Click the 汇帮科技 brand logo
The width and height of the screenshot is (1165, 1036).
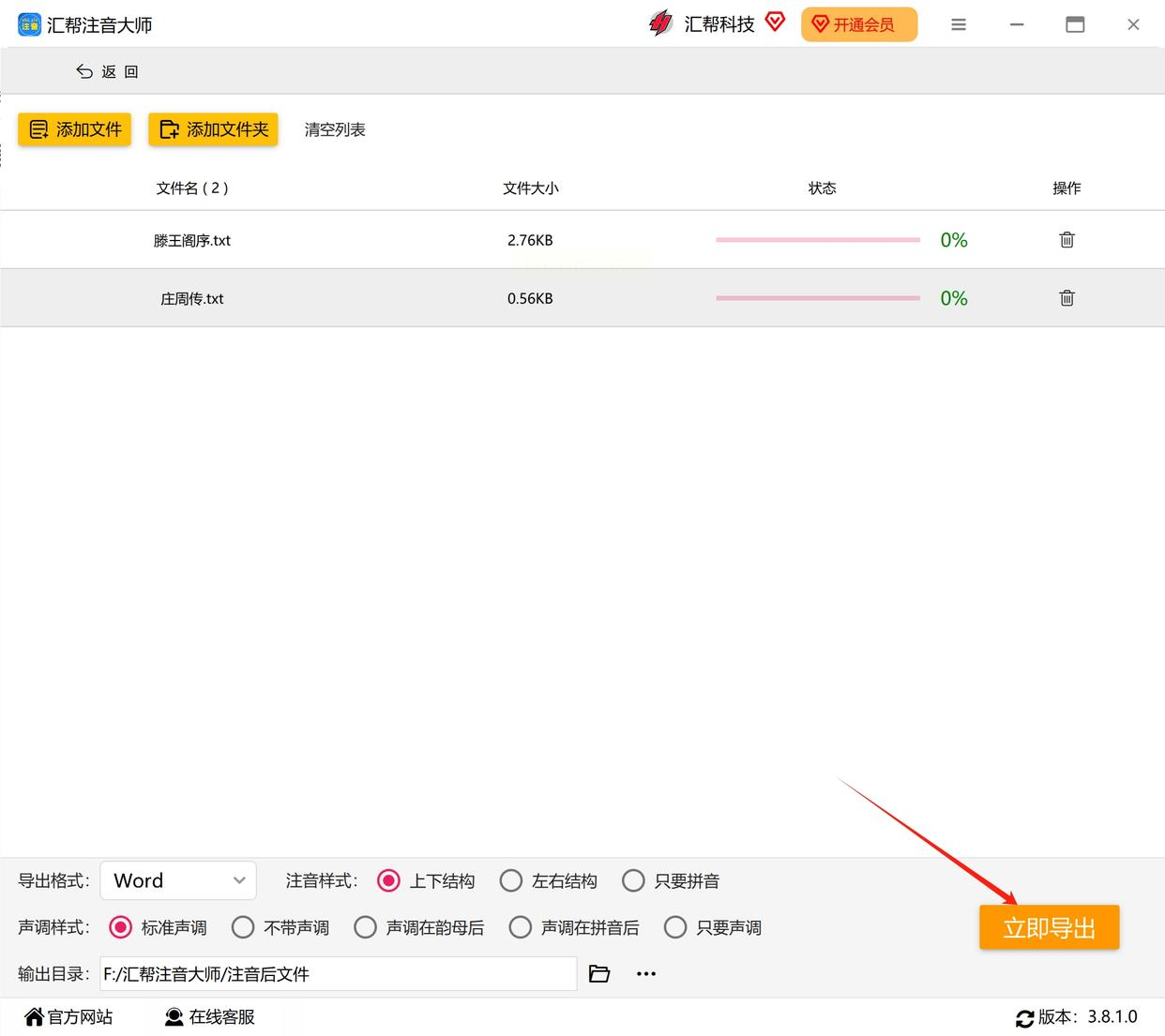(x=660, y=24)
